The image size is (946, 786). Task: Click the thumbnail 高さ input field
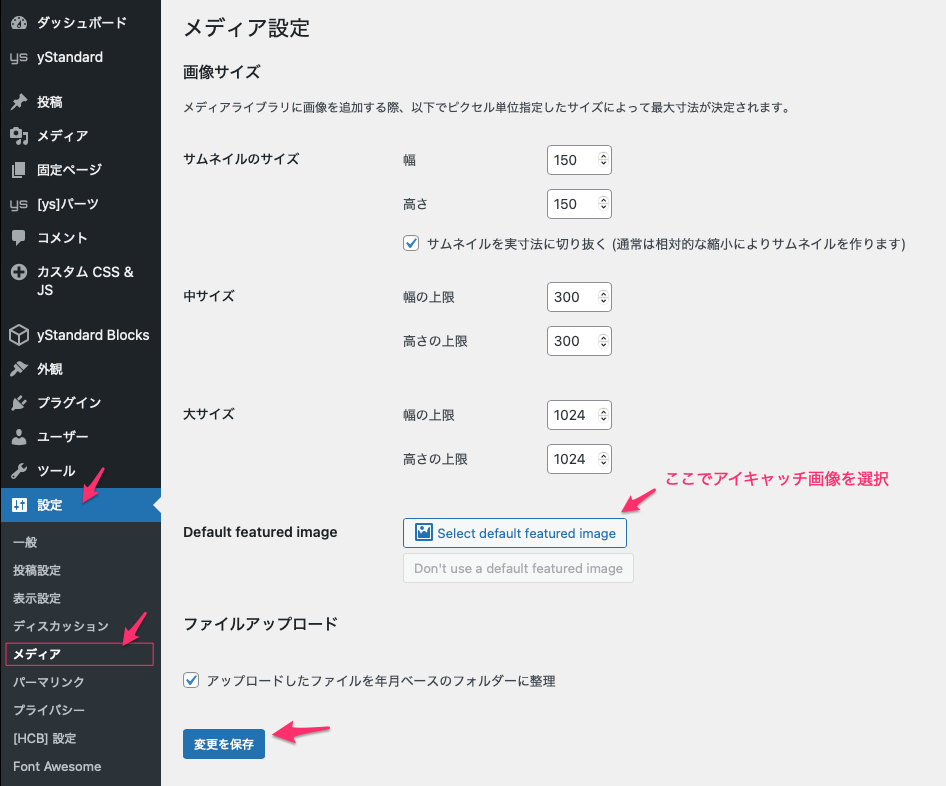570,204
